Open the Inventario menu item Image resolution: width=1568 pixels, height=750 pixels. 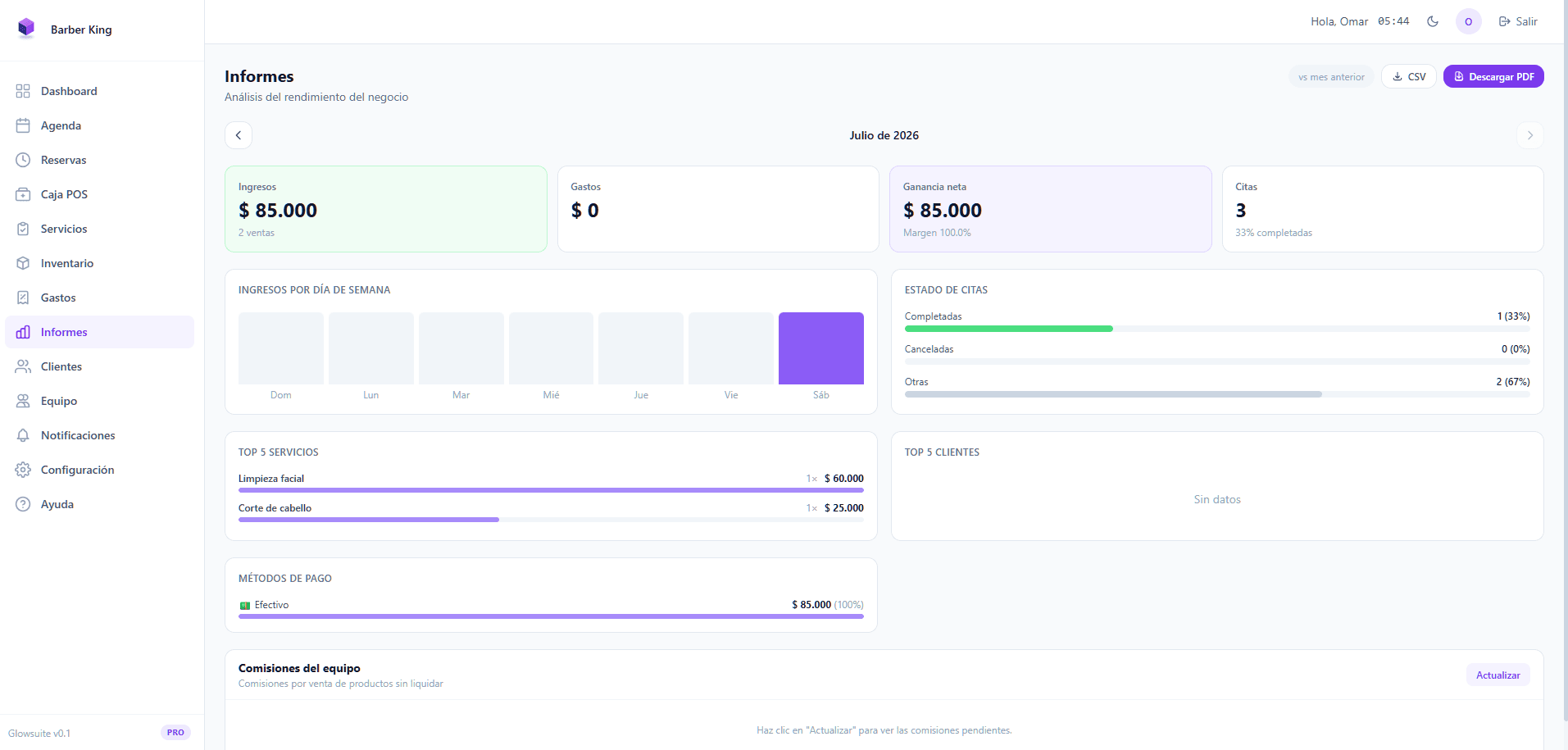(99, 263)
